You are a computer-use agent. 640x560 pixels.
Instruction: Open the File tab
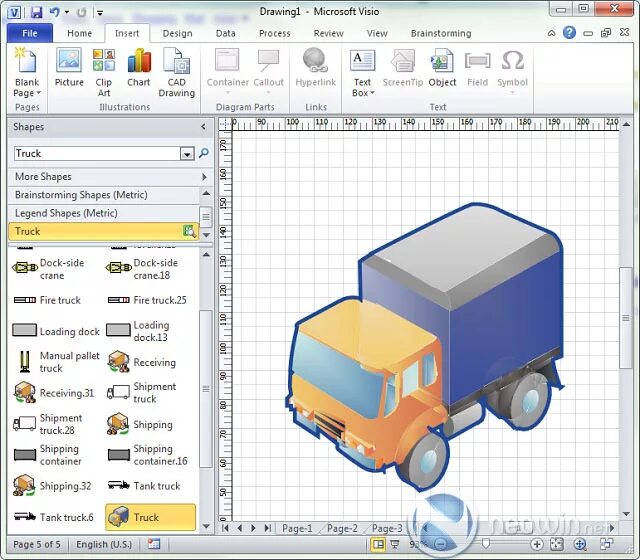pyautogui.click(x=30, y=33)
